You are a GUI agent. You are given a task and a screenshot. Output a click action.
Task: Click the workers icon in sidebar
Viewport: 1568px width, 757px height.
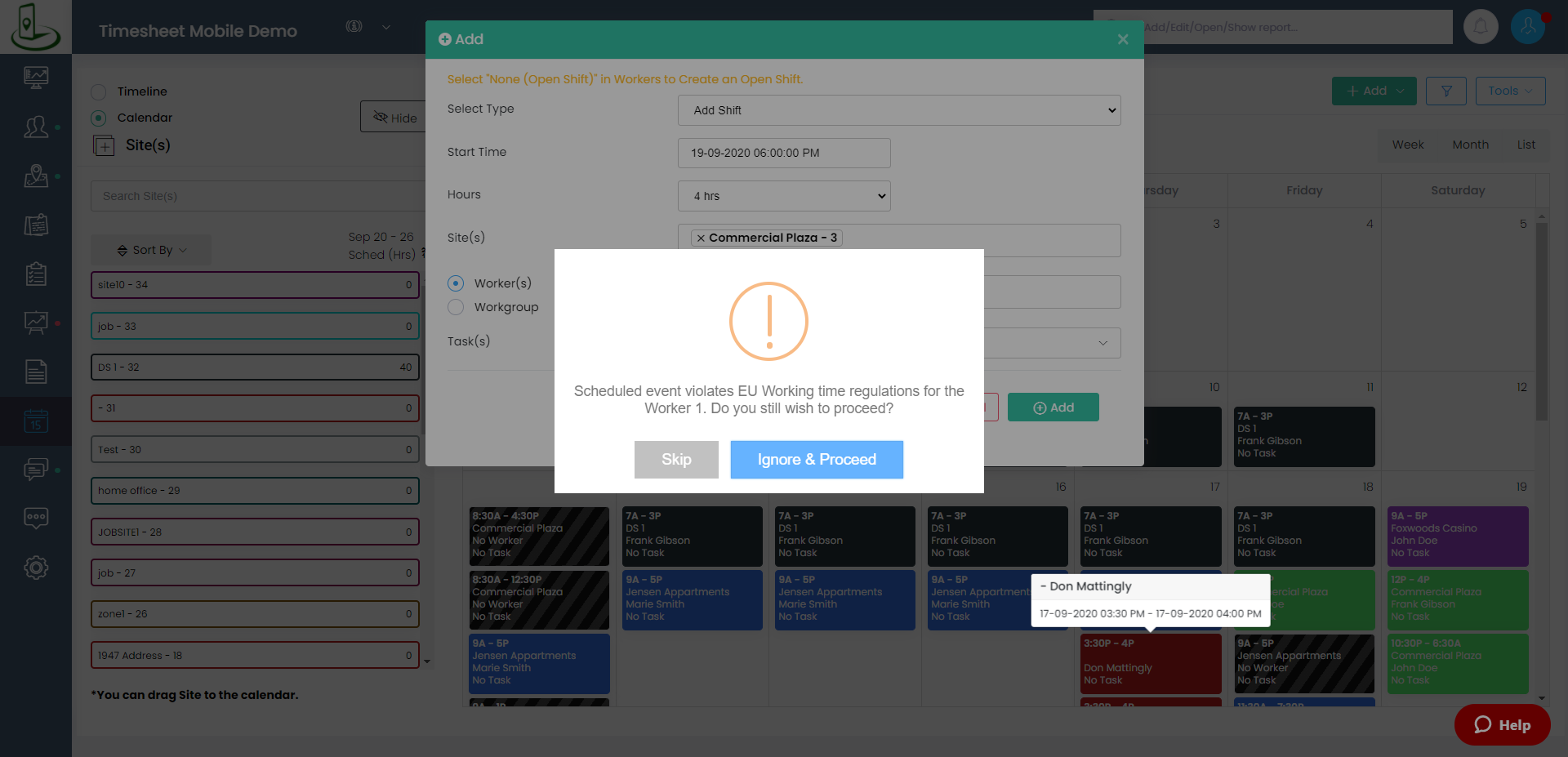36,127
